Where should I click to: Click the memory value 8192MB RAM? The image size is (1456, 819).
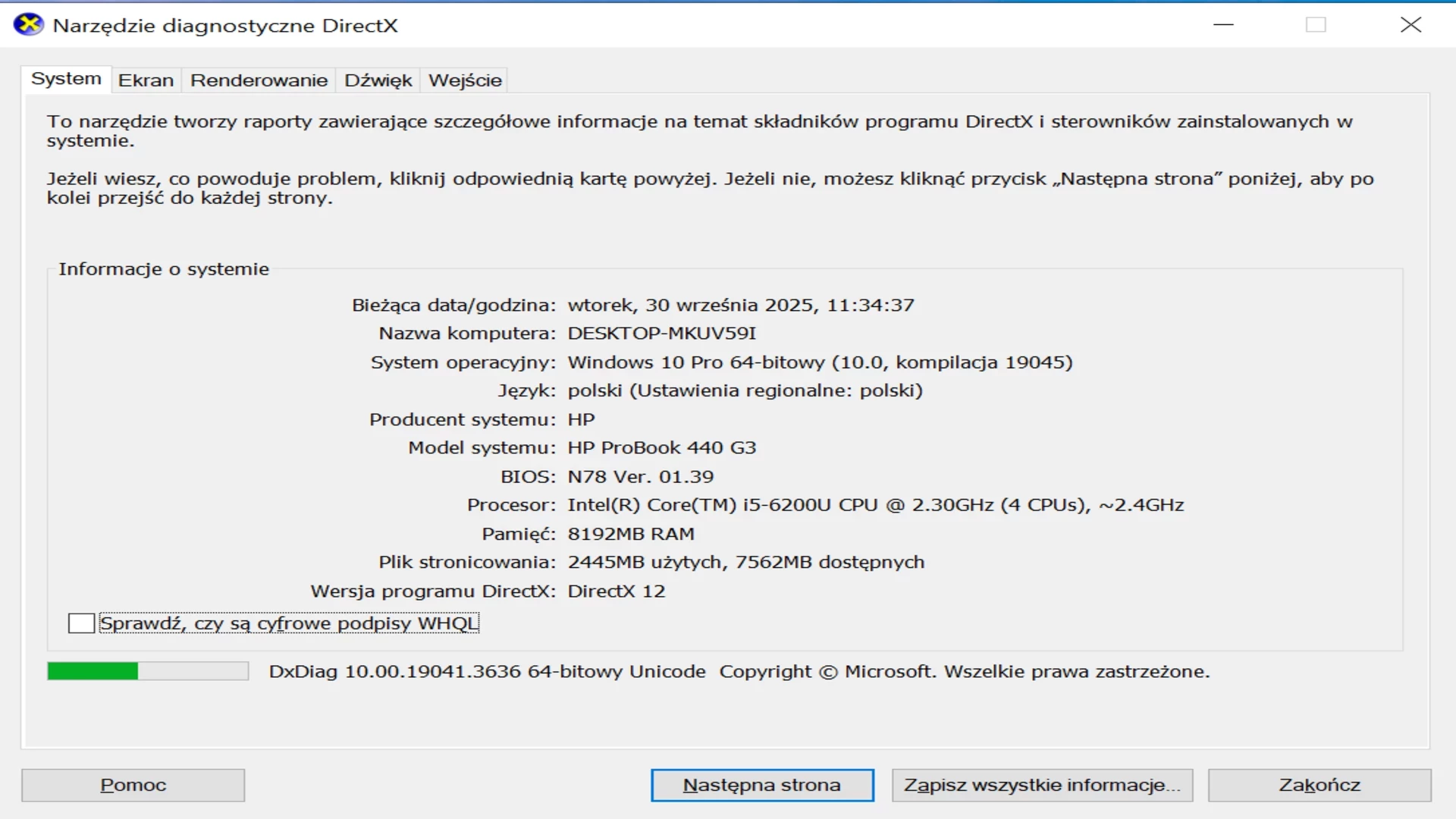[631, 534]
